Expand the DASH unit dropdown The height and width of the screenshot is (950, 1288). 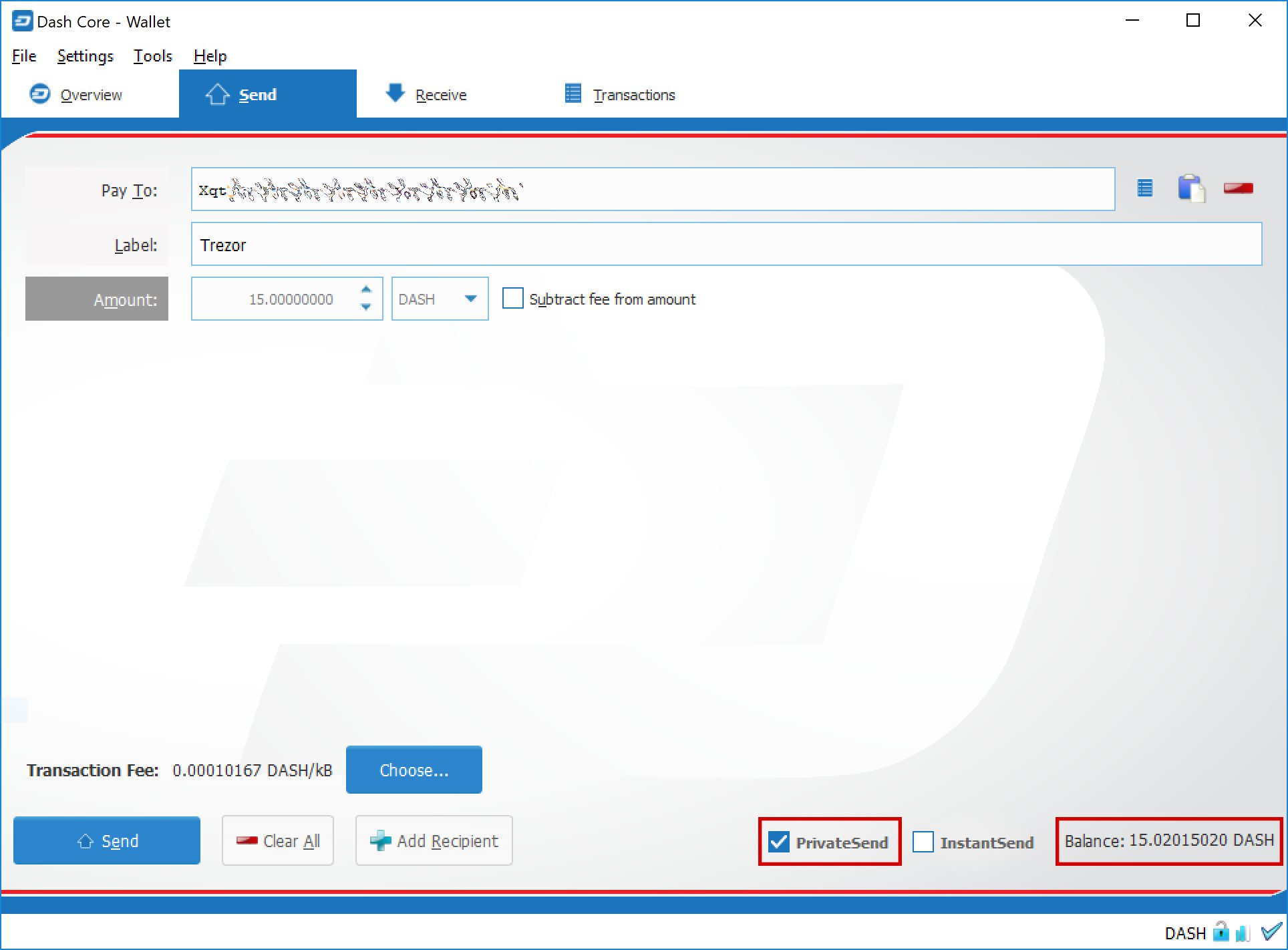tap(440, 299)
